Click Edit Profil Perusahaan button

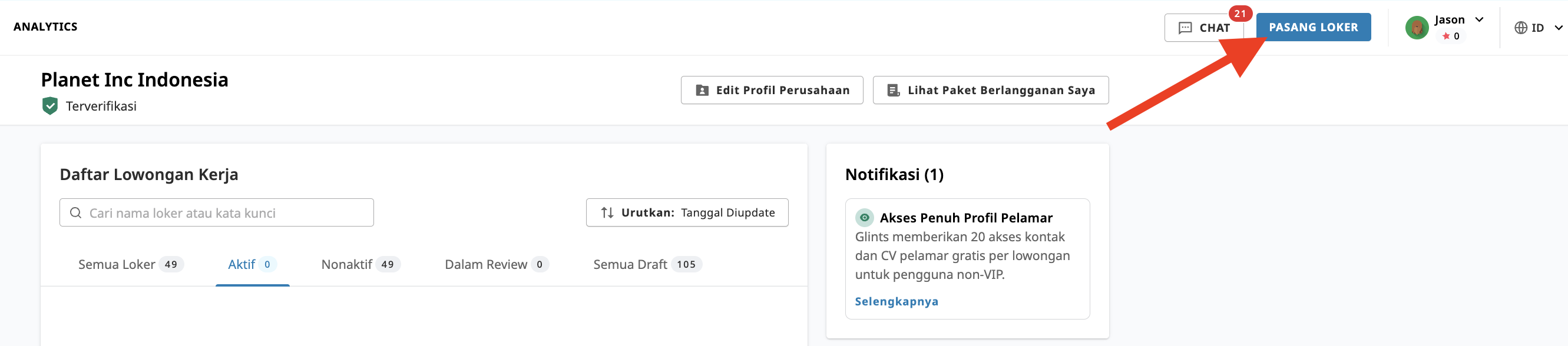pos(772,90)
